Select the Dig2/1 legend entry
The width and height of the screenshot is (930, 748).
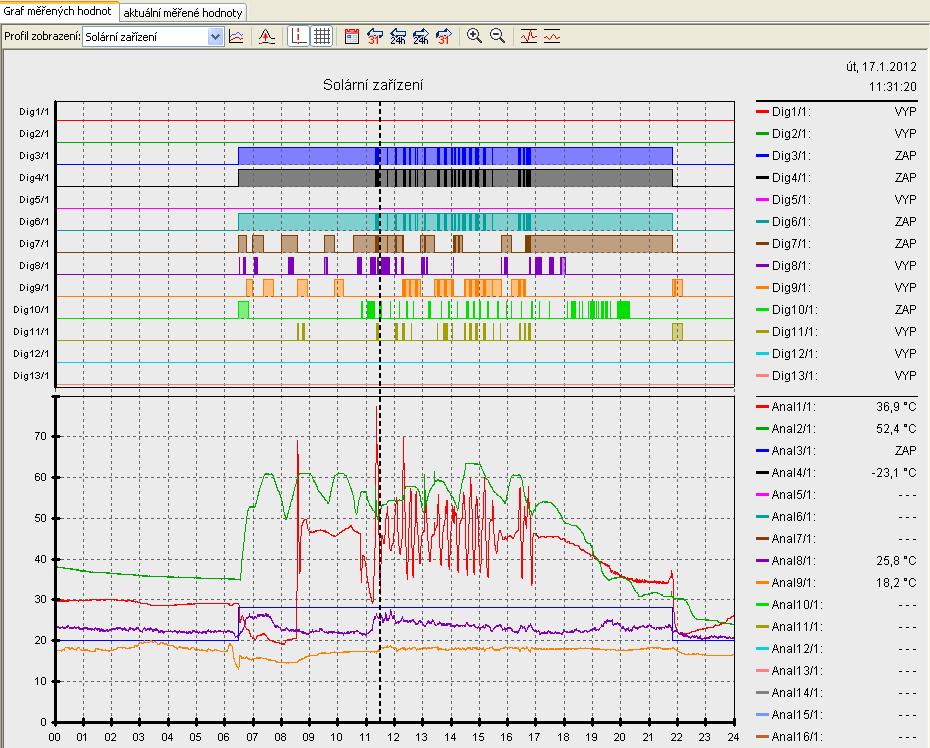click(x=836, y=133)
